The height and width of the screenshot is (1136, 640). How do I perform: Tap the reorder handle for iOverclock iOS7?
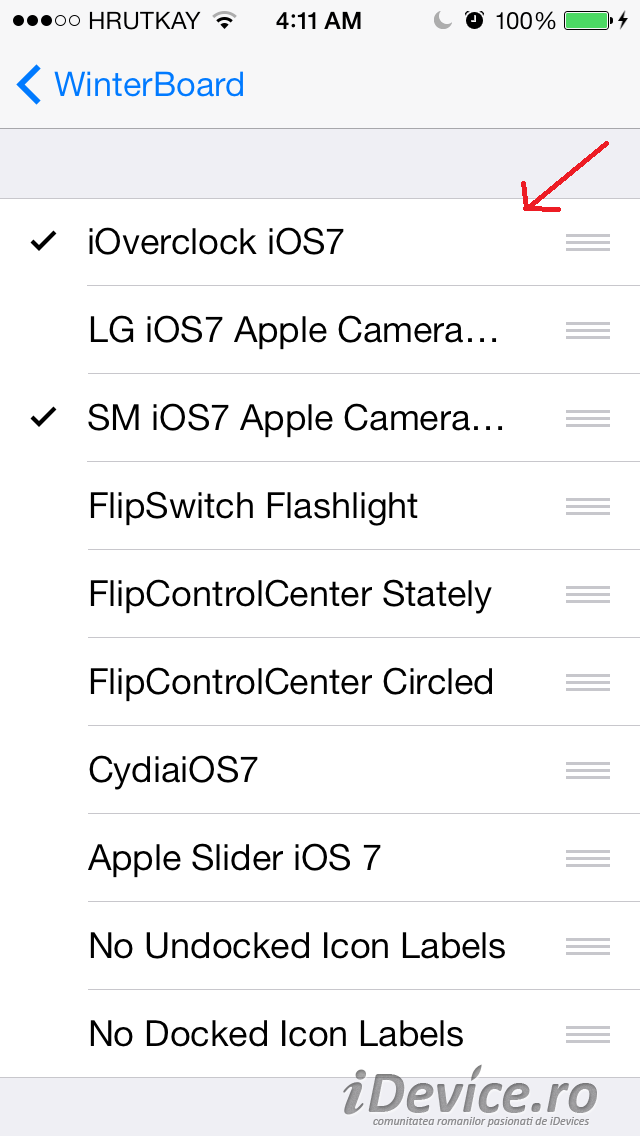[587, 242]
